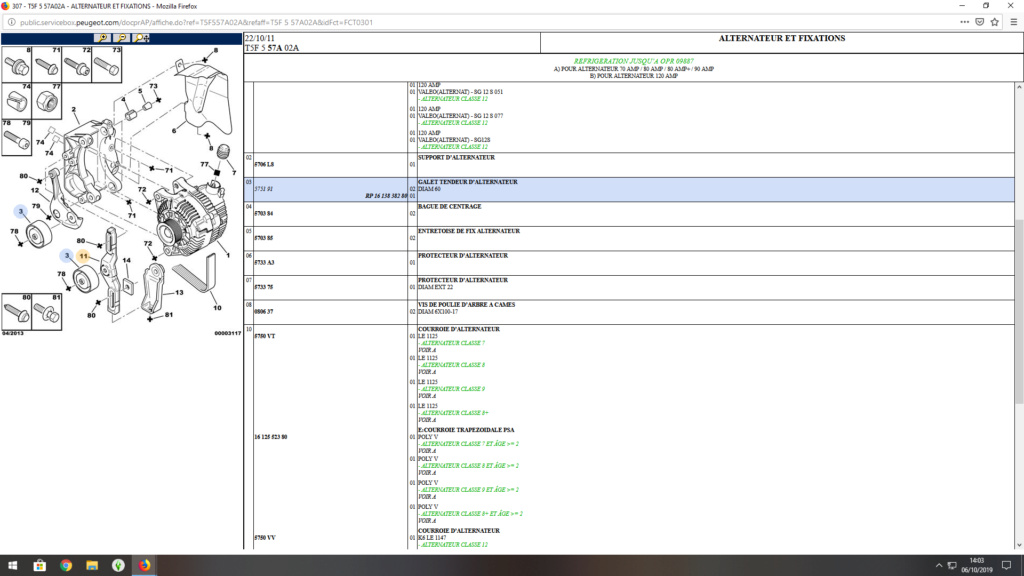Screen dimensions: 1024x576
Task: Select screw thumbnail 78 79
Action: click(x=16, y=137)
